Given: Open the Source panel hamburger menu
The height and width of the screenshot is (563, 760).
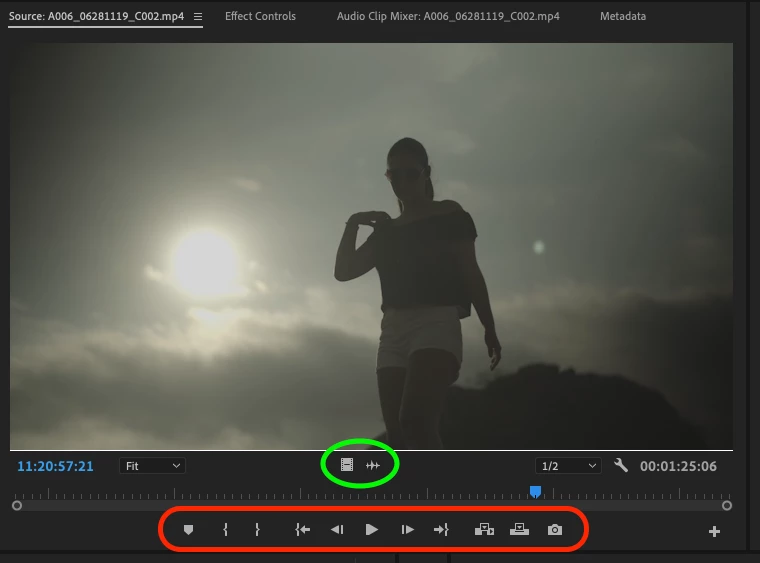Looking at the screenshot, I should pyautogui.click(x=198, y=16).
